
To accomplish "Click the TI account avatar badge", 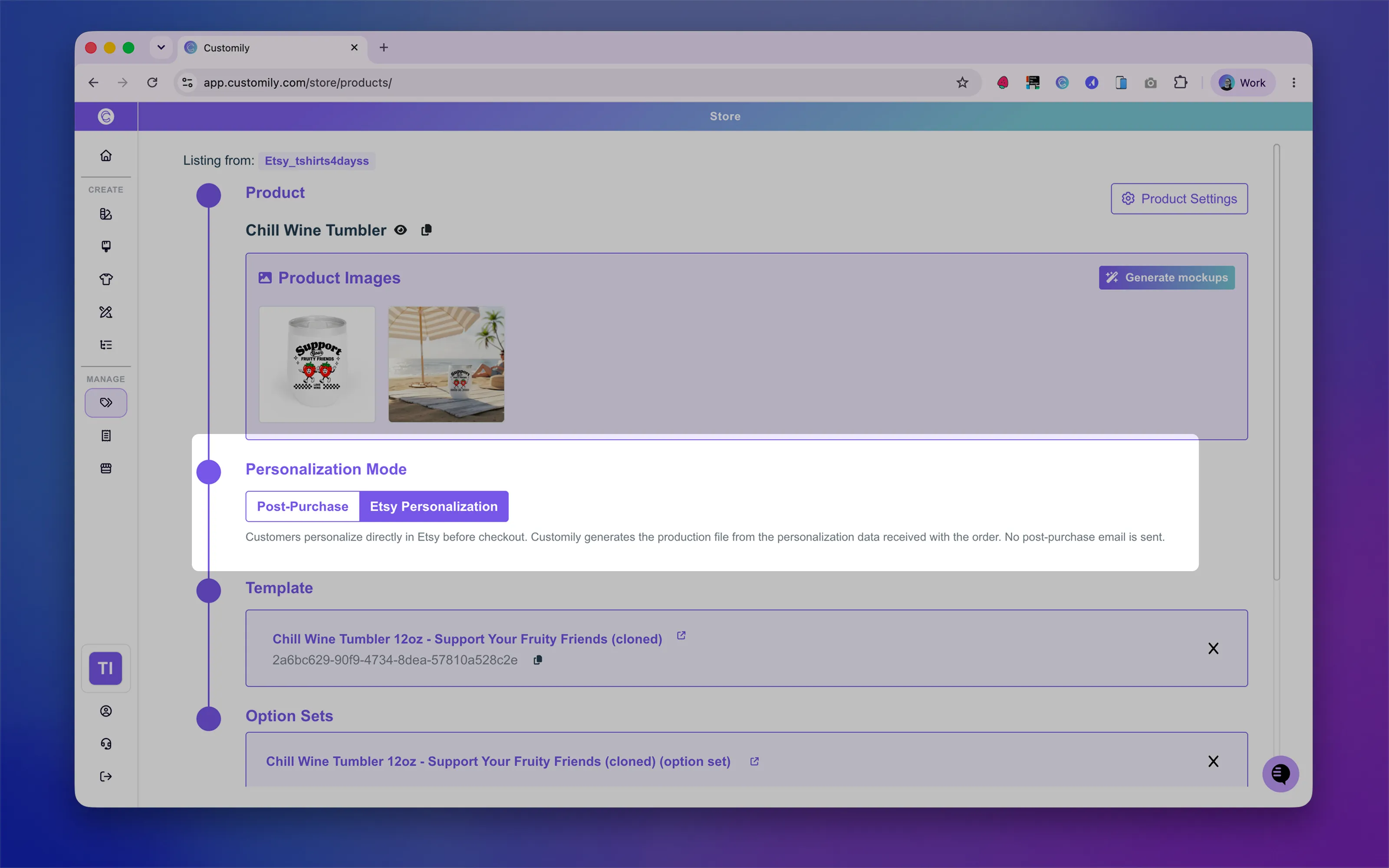I will coord(105,668).
